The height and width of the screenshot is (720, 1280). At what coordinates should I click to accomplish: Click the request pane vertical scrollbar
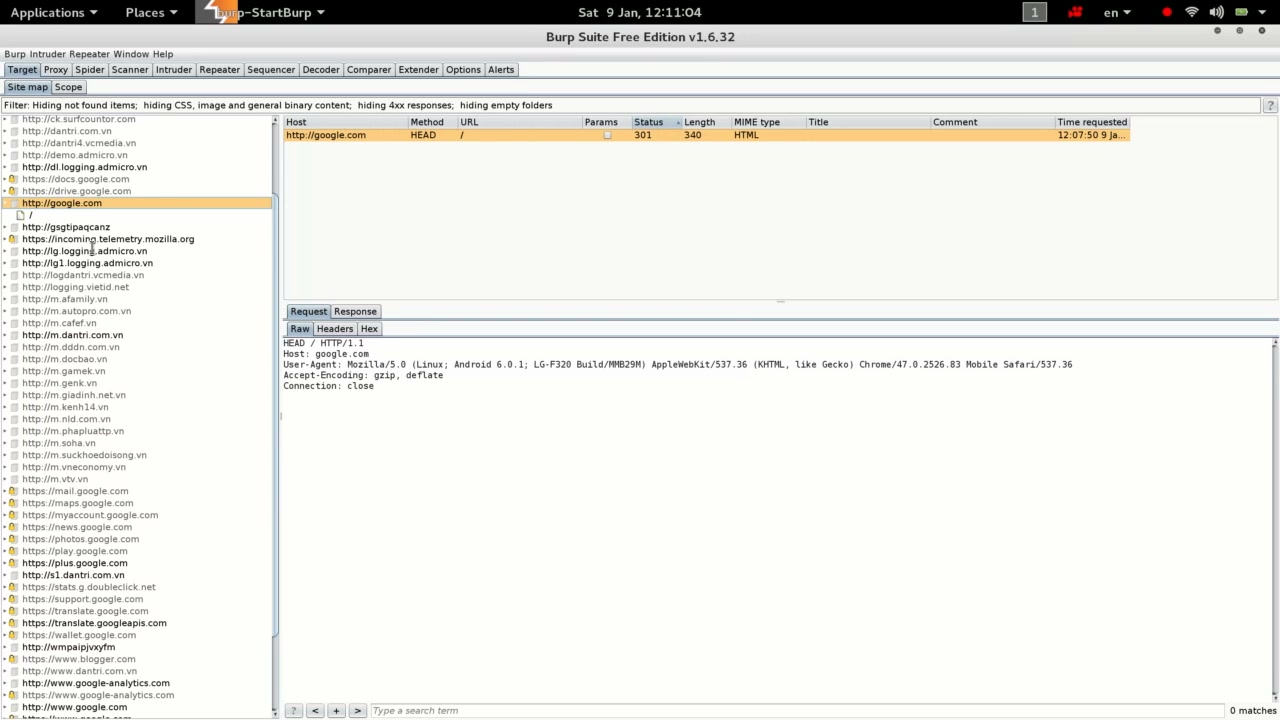[1275, 518]
